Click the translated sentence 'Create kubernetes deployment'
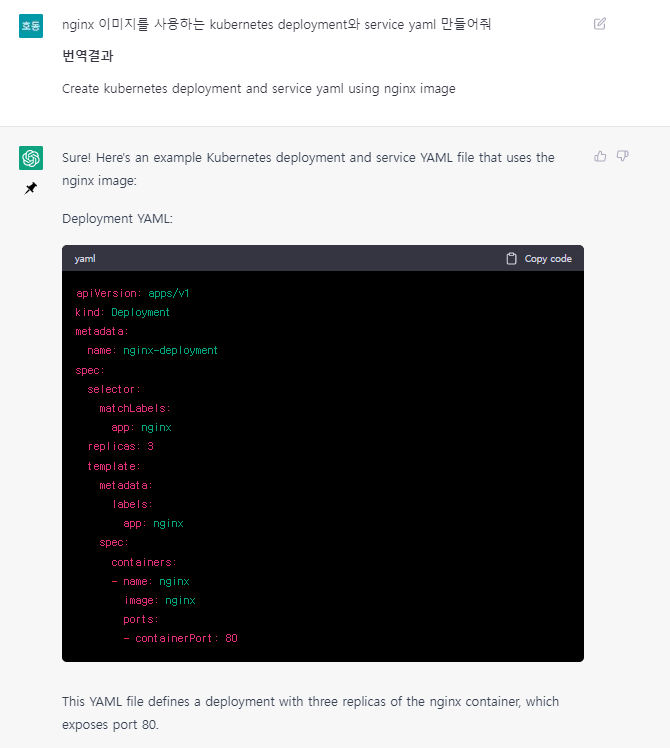Screen dimensions: 670x748 click(x=259, y=89)
